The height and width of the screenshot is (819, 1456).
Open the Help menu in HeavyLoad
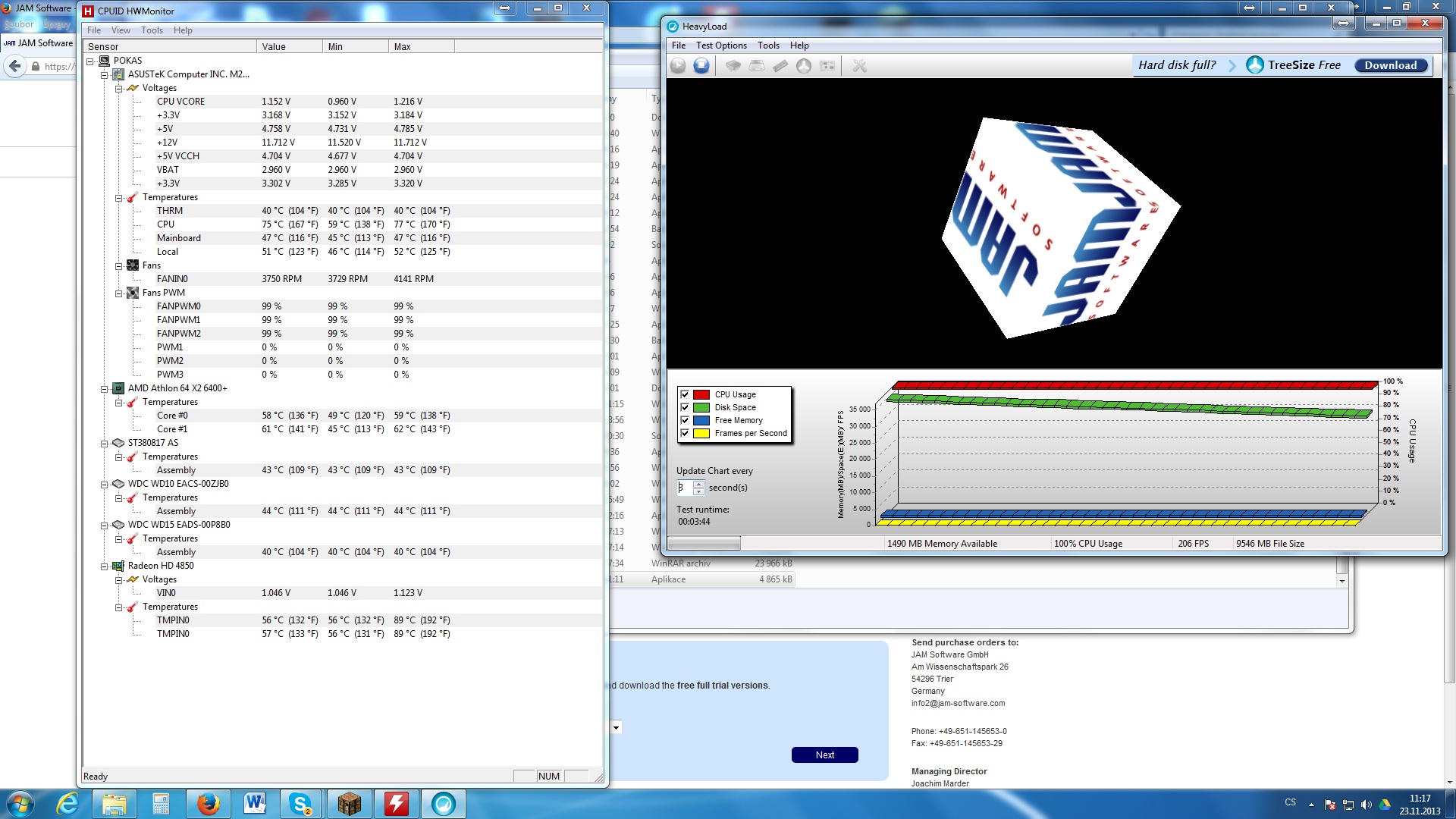click(799, 45)
